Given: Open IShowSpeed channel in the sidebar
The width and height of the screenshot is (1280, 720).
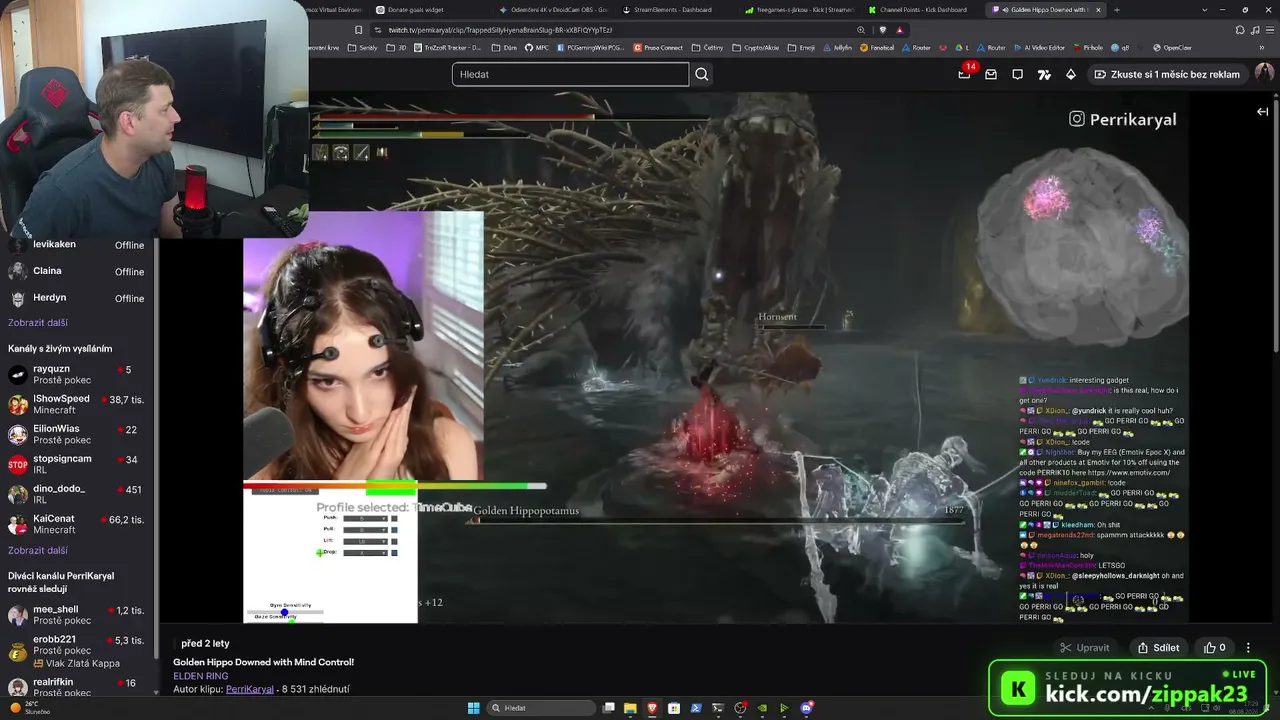Looking at the screenshot, I should pos(78,405).
